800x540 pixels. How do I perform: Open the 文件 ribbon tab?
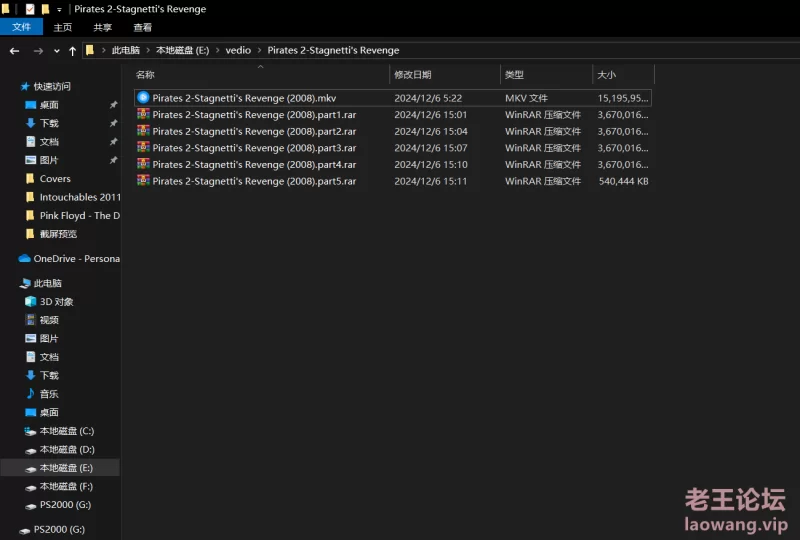[21, 27]
